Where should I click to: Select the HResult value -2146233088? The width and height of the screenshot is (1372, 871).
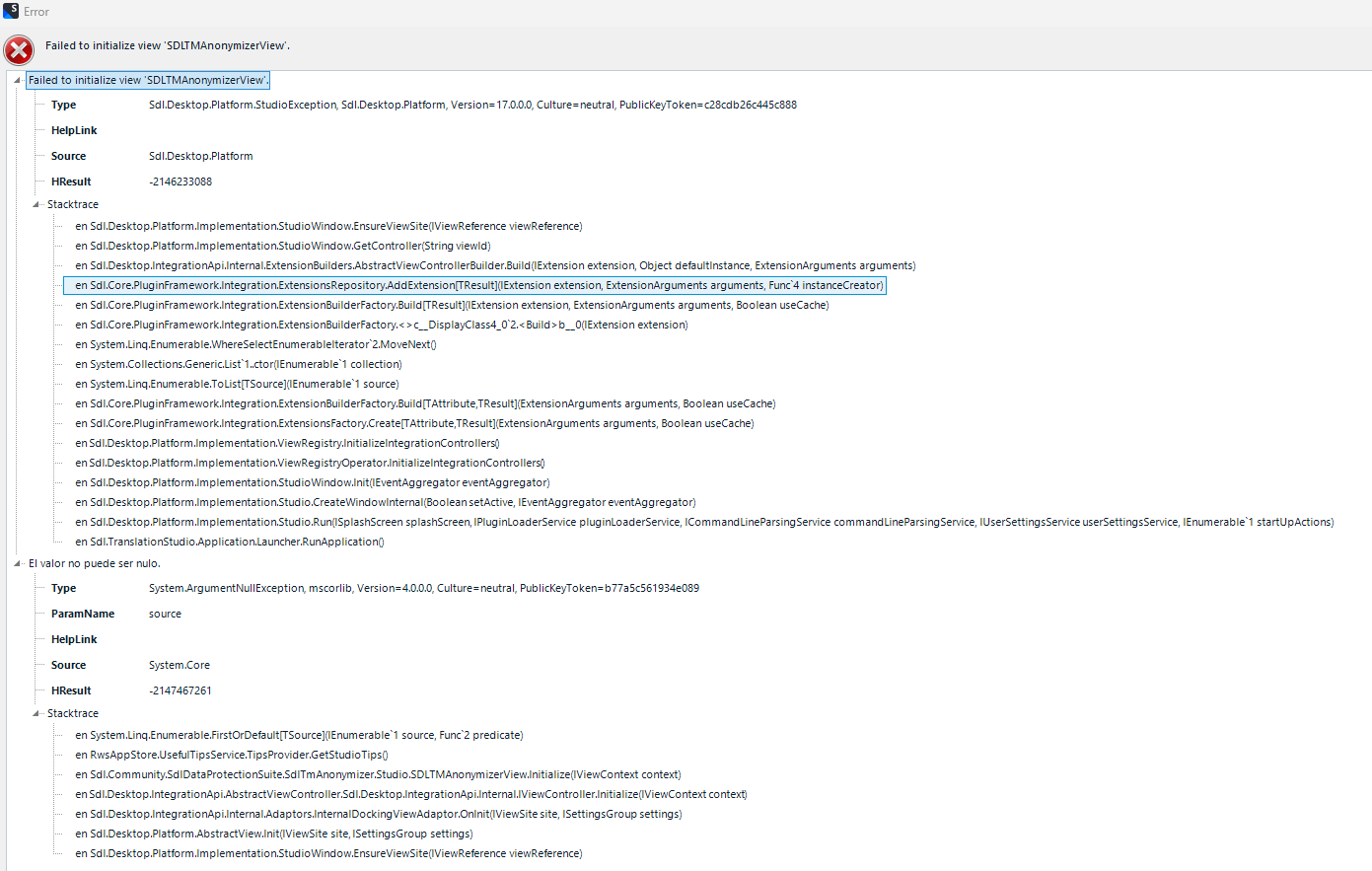point(180,181)
